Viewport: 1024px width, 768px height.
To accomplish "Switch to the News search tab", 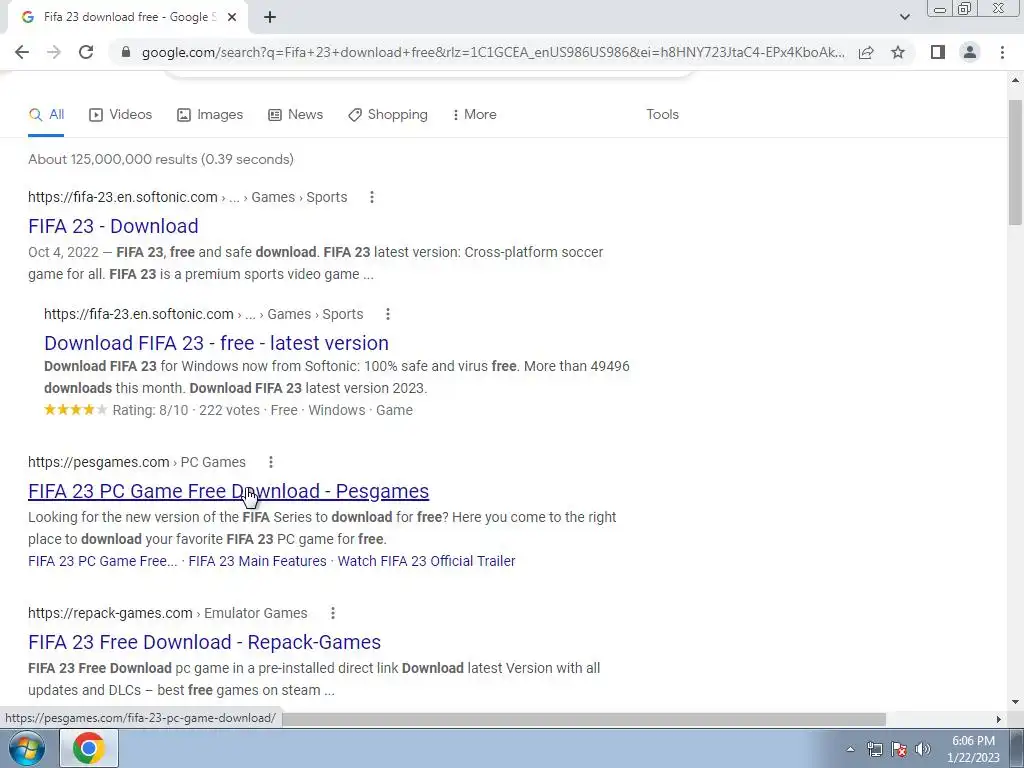I will (295, 115).
